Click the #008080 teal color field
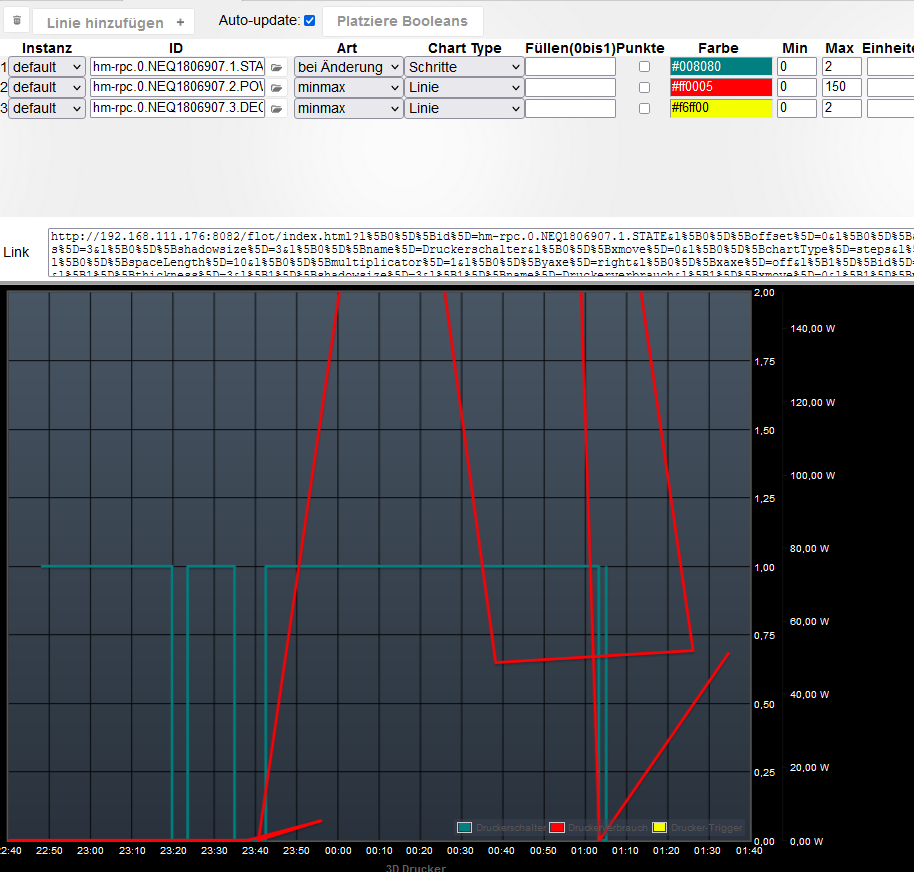The height and width of the screenshot is (872, 914). [x=721, y=66]
